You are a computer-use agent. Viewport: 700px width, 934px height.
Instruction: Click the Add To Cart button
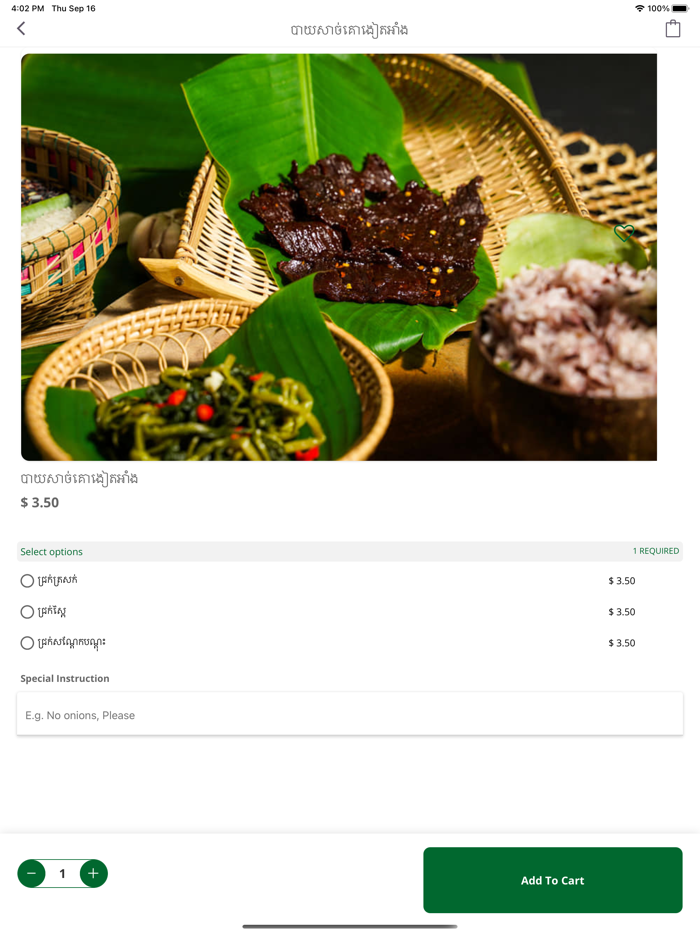pos(552,880)
